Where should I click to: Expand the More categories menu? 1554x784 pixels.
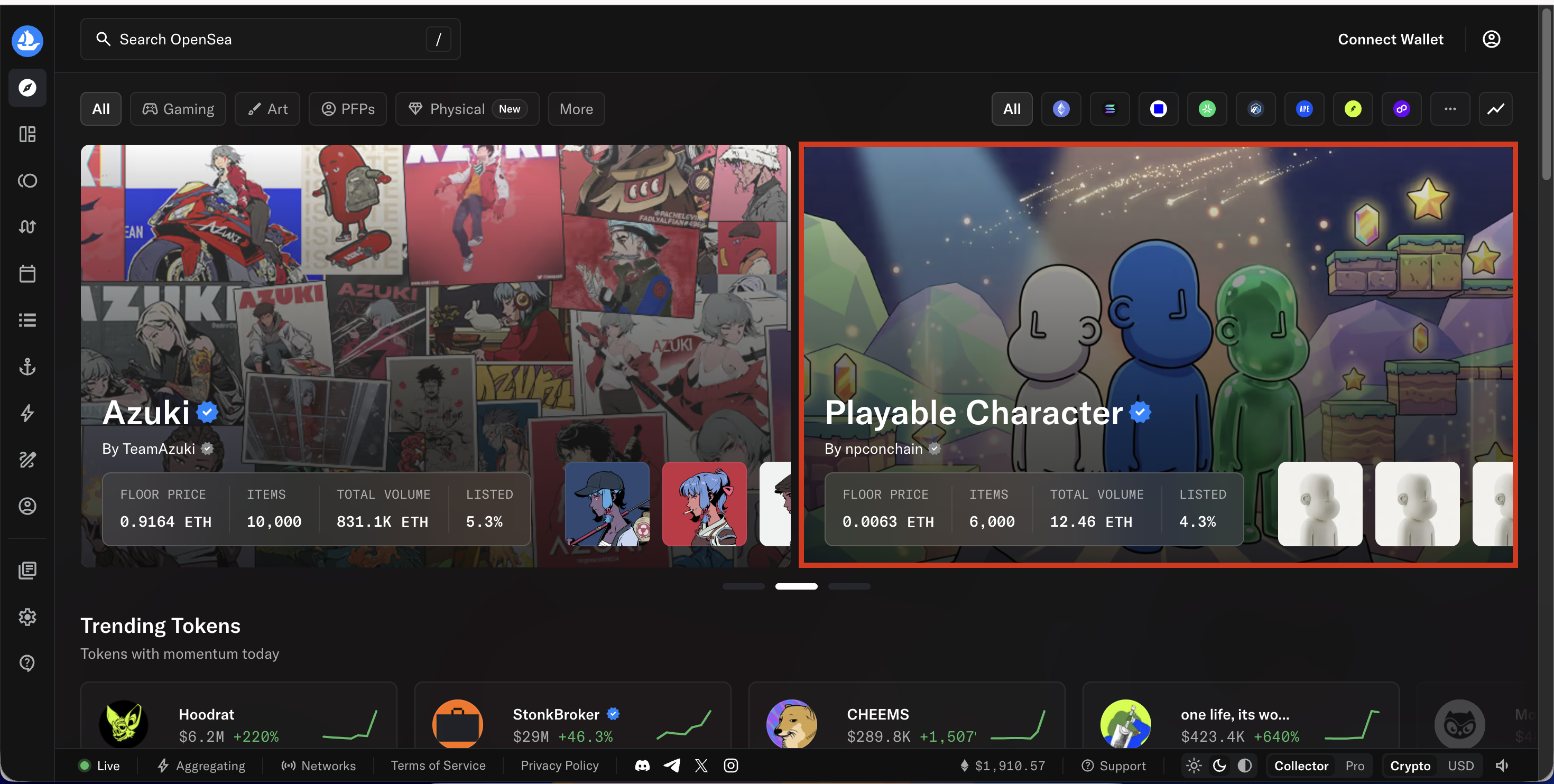click(576, 108)
